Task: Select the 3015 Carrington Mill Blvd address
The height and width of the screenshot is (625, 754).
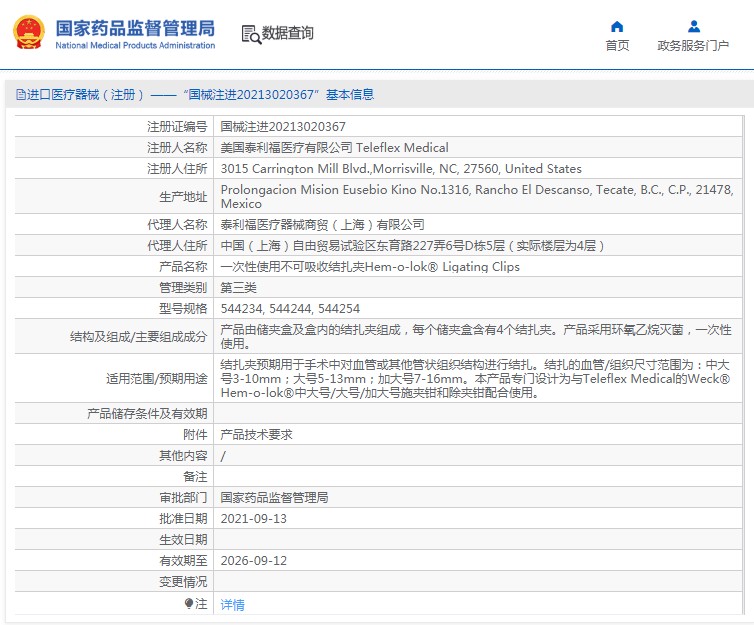Action: point(401,169)
